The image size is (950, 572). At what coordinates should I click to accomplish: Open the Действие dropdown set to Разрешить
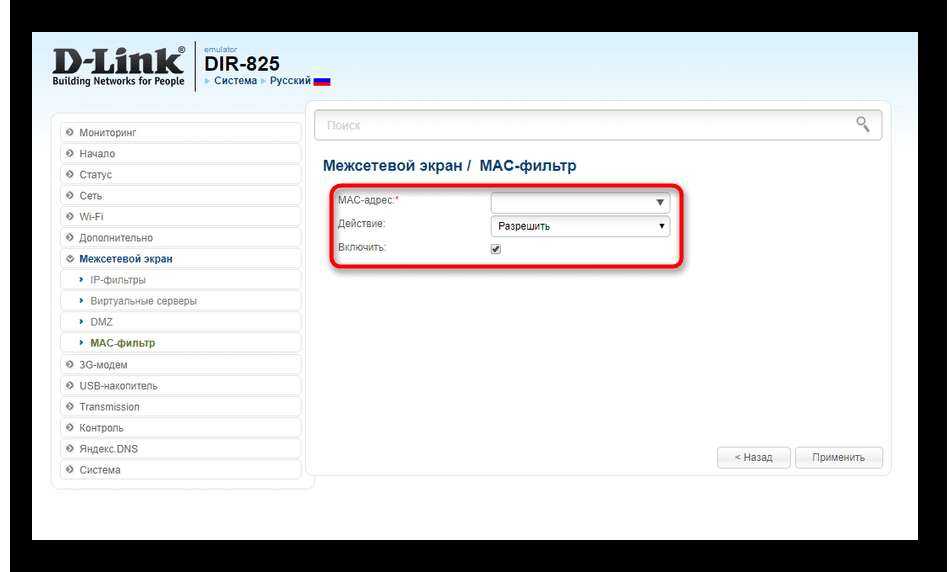click(x=580, y=226)
